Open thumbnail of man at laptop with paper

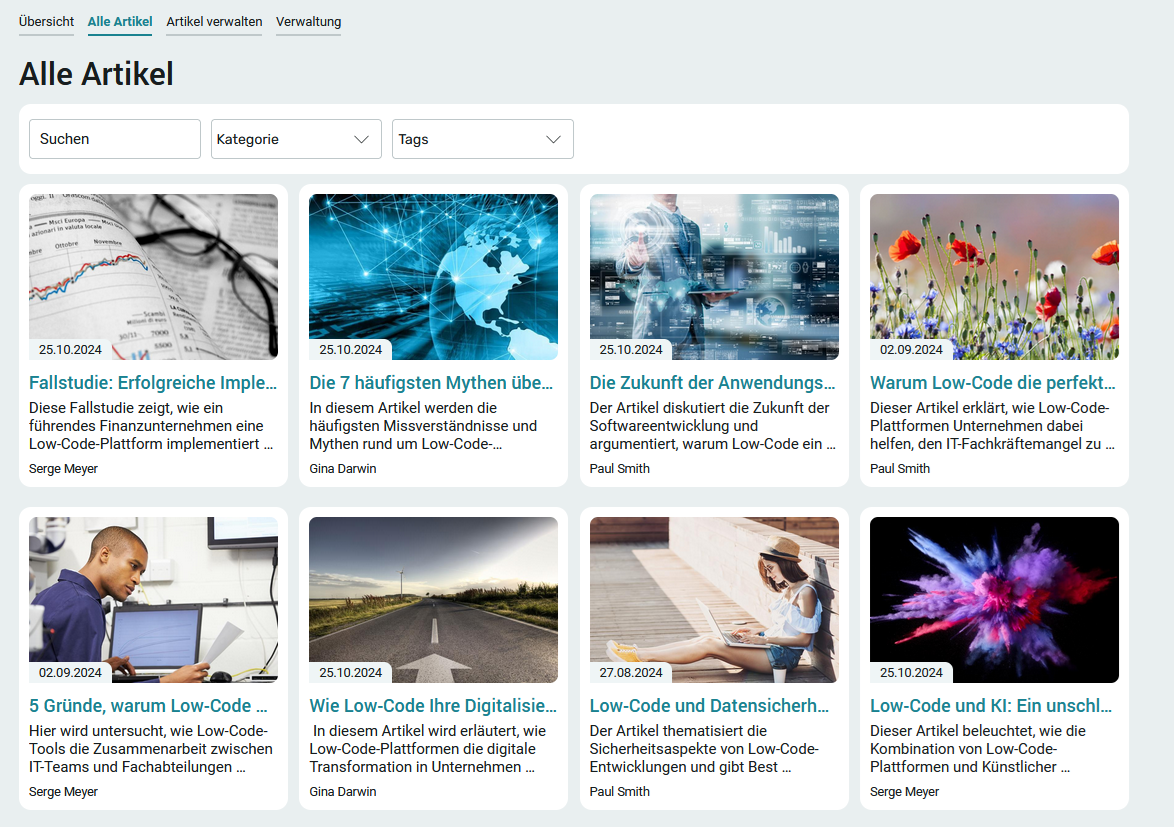click(x=153, y=600)
